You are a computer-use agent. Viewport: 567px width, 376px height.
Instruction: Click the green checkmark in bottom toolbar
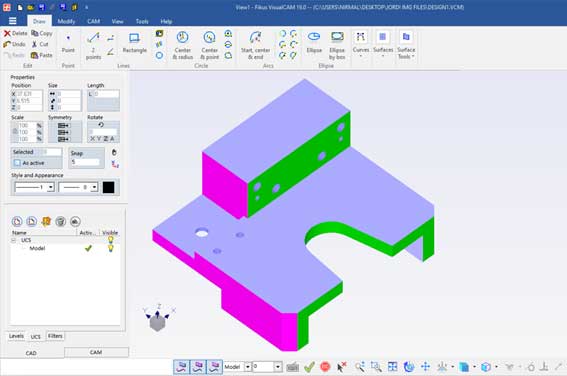pos(309,367)
